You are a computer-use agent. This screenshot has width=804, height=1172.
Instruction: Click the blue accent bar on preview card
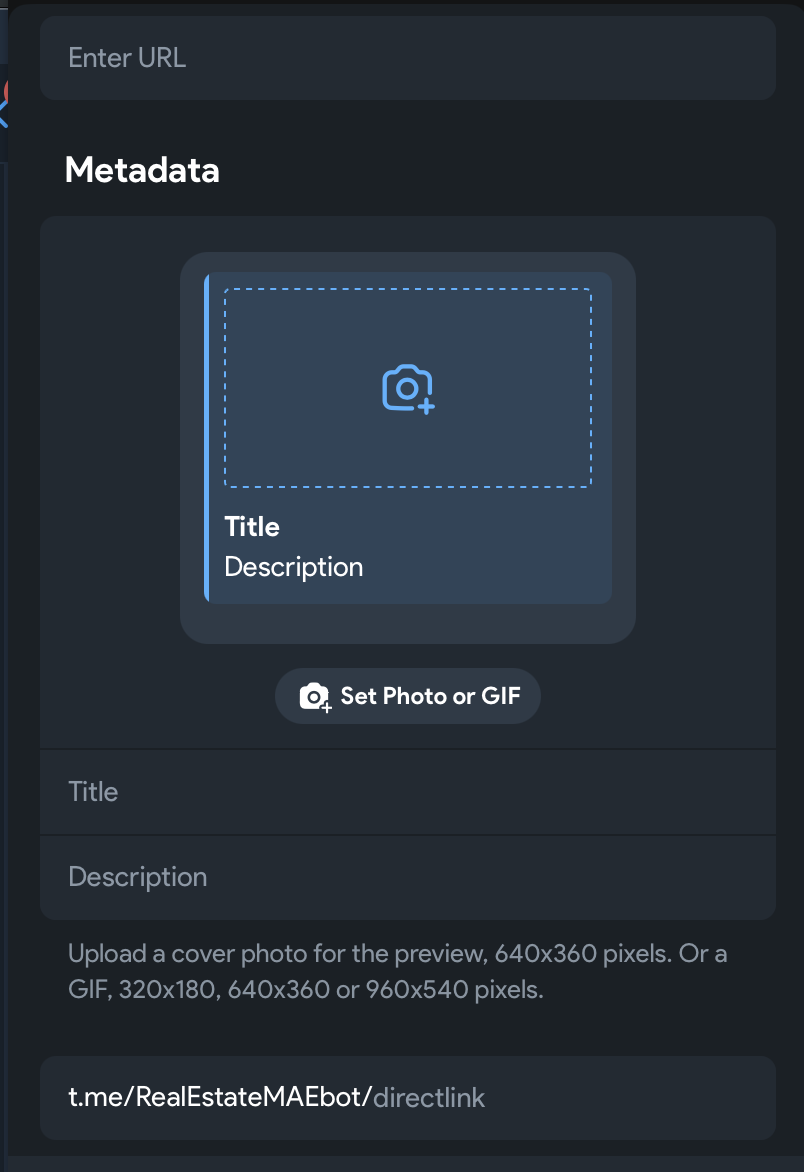(206, 438)
